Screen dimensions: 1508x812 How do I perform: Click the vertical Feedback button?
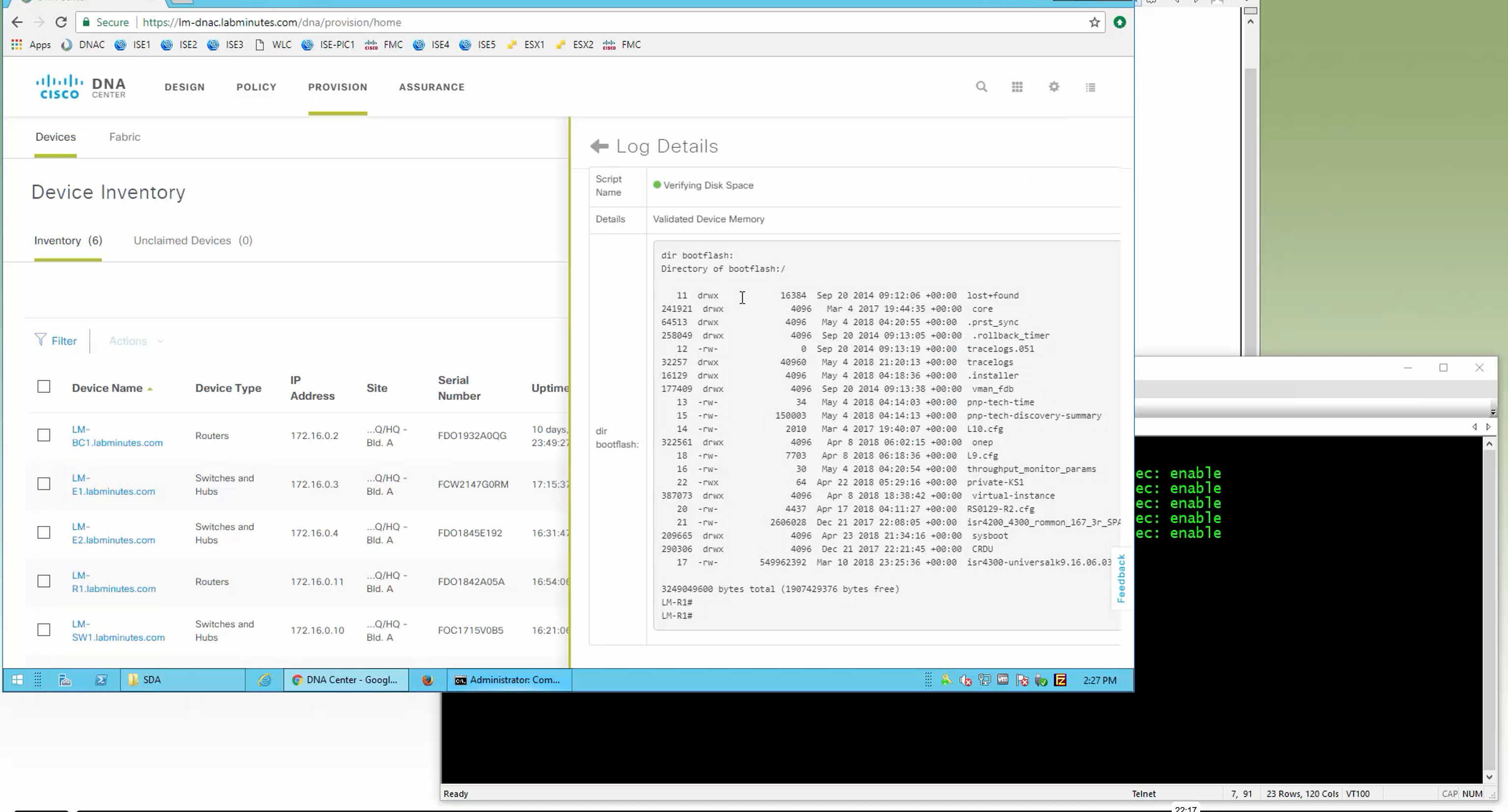[x=1121, y=578]
